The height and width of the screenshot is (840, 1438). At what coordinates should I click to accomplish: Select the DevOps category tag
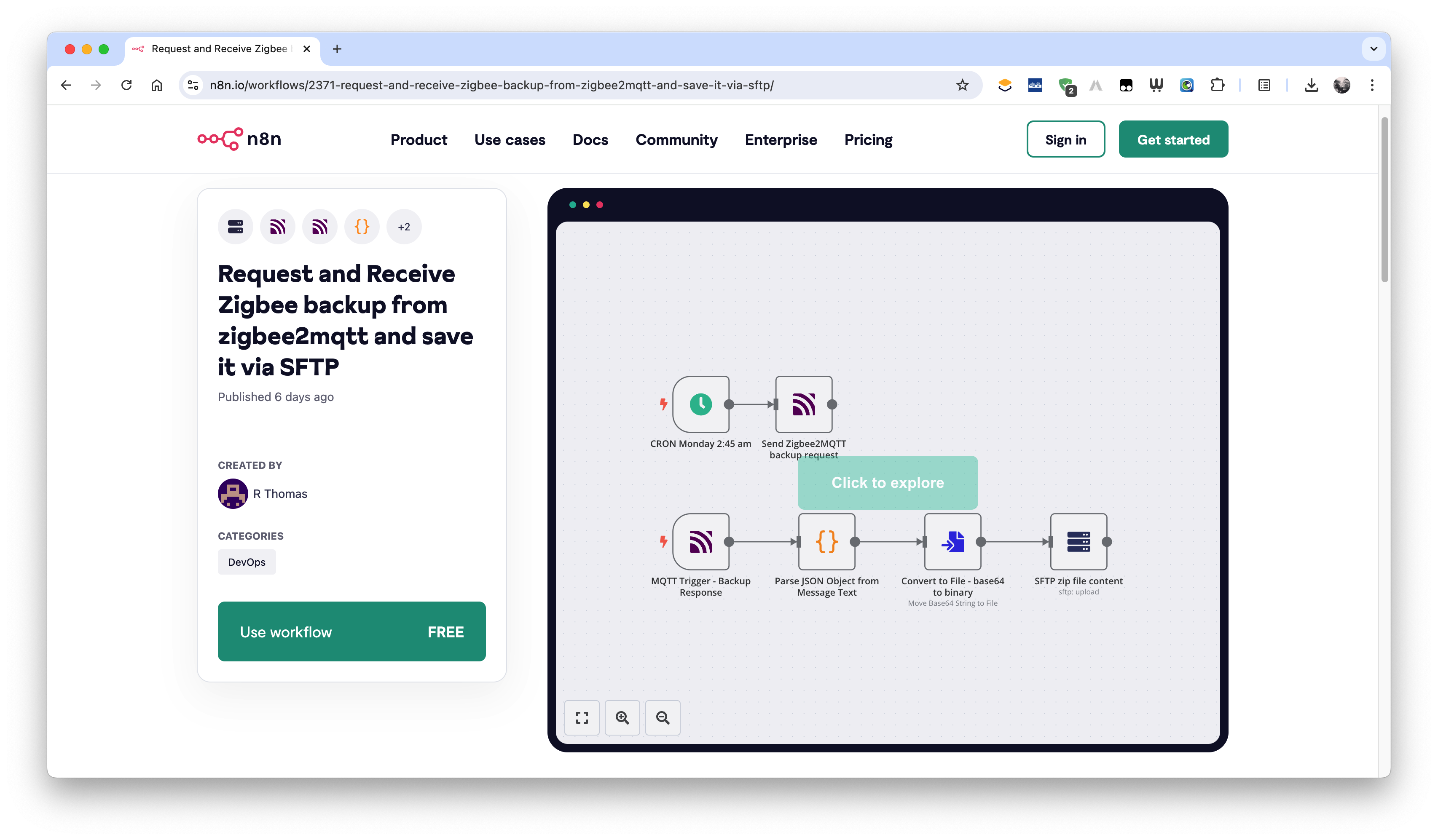click(247, 562)
